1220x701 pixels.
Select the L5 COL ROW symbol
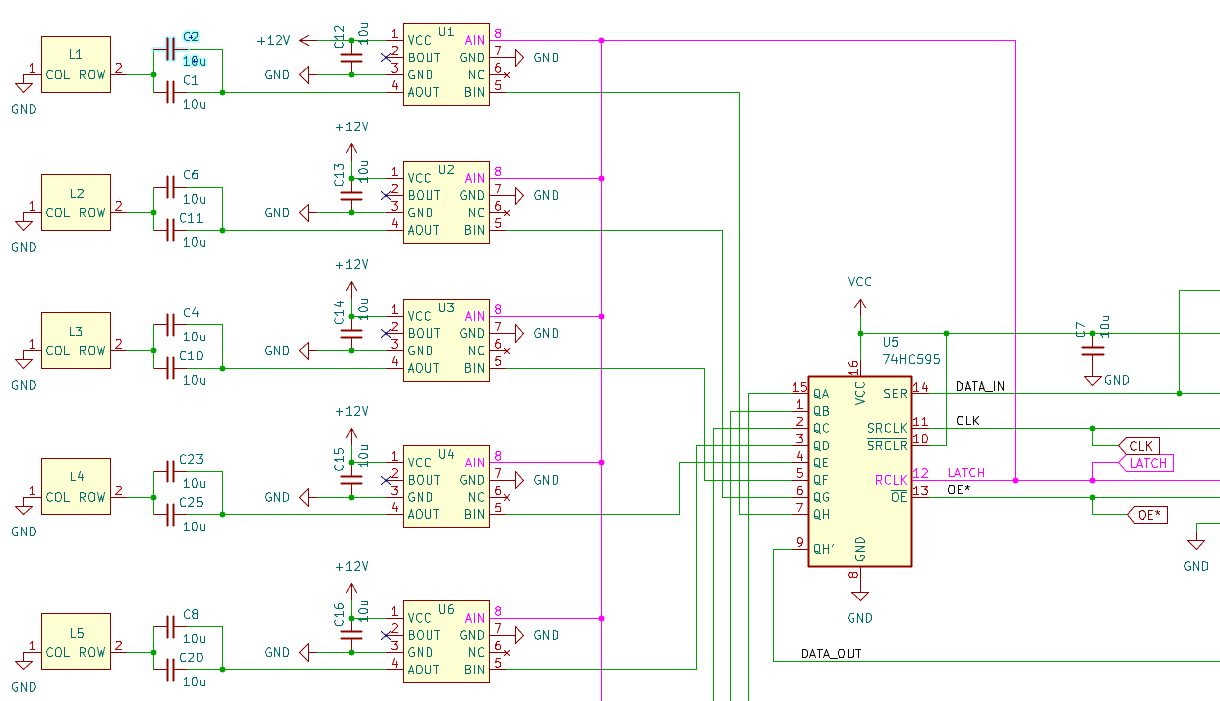(x=76, y=643)
